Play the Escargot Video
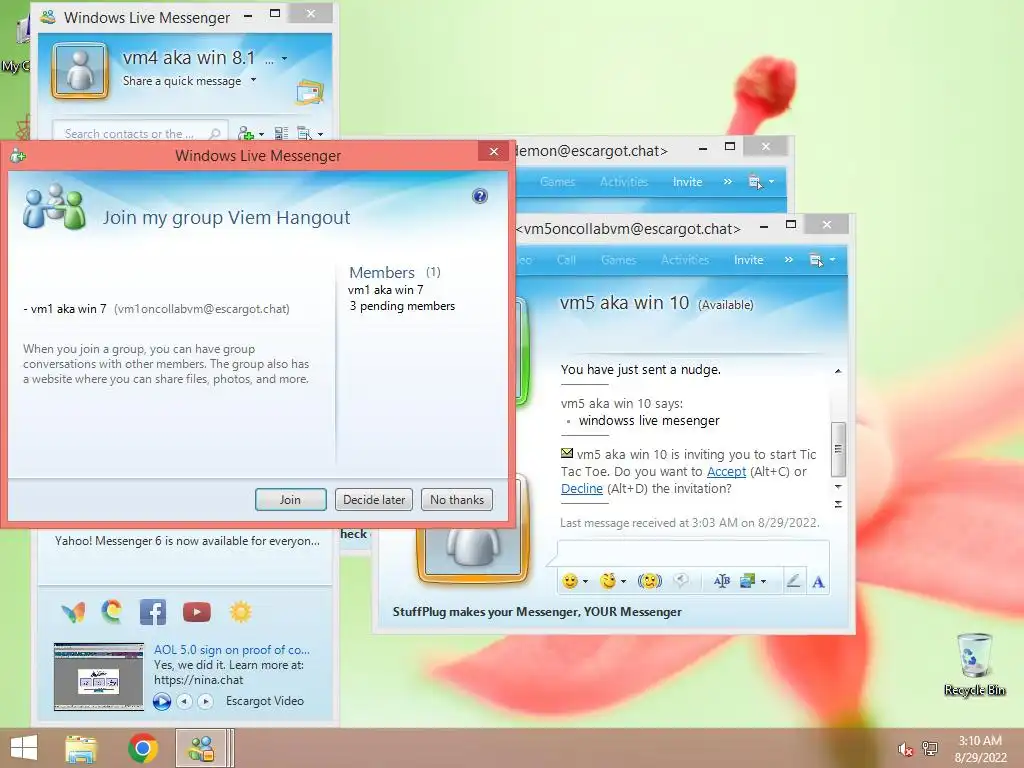 click(x=162, y=701)
